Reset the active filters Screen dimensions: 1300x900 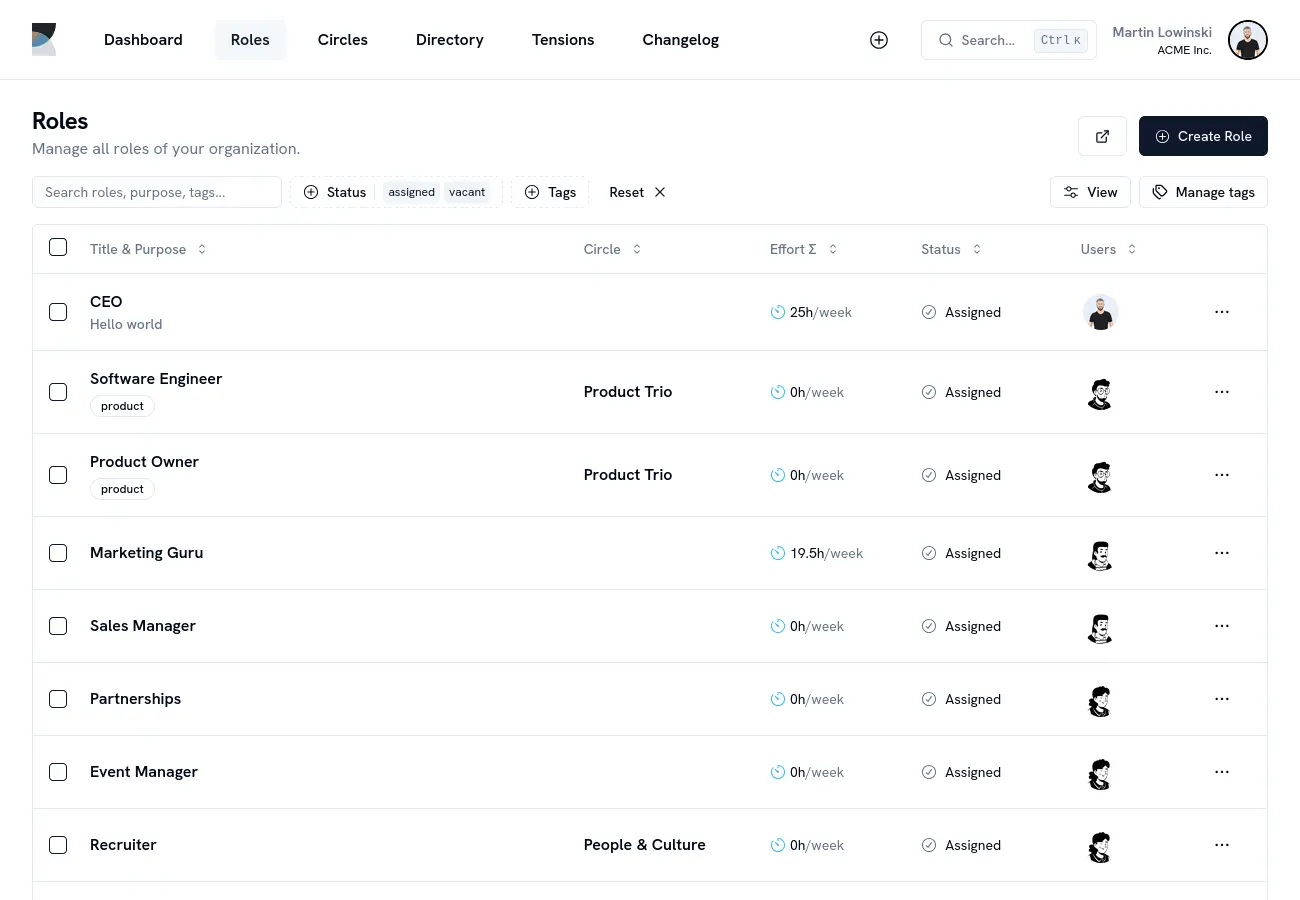tap(637, 192)
